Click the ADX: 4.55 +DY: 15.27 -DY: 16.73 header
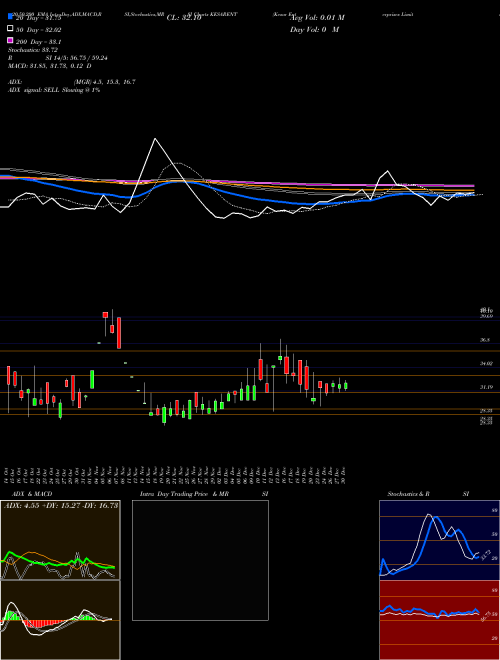Image resolution: width=500 pixels, height=660 pixels. 61,505
